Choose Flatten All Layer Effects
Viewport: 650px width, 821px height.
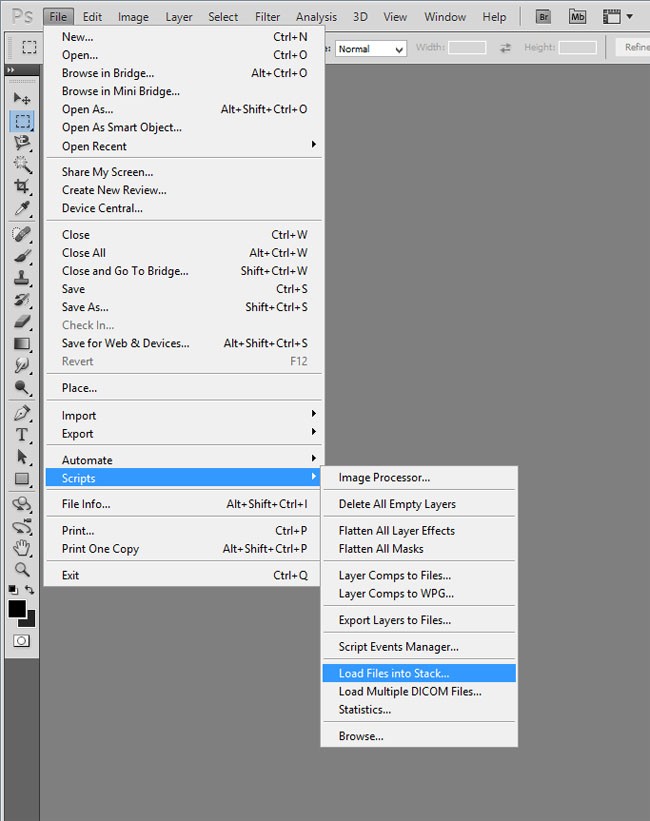(x=419, y=530)
